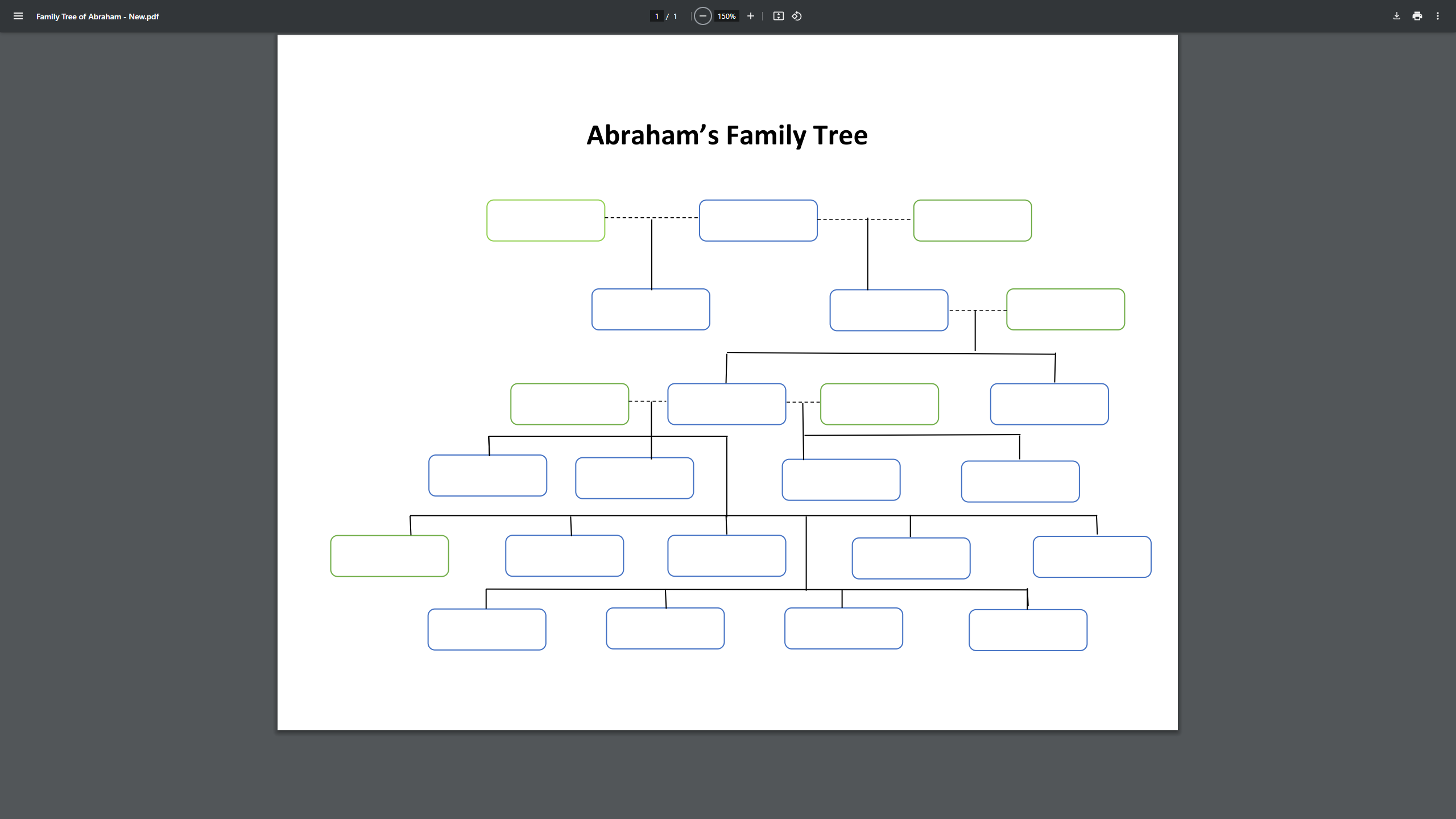Print the document

tap(1417, 16)
